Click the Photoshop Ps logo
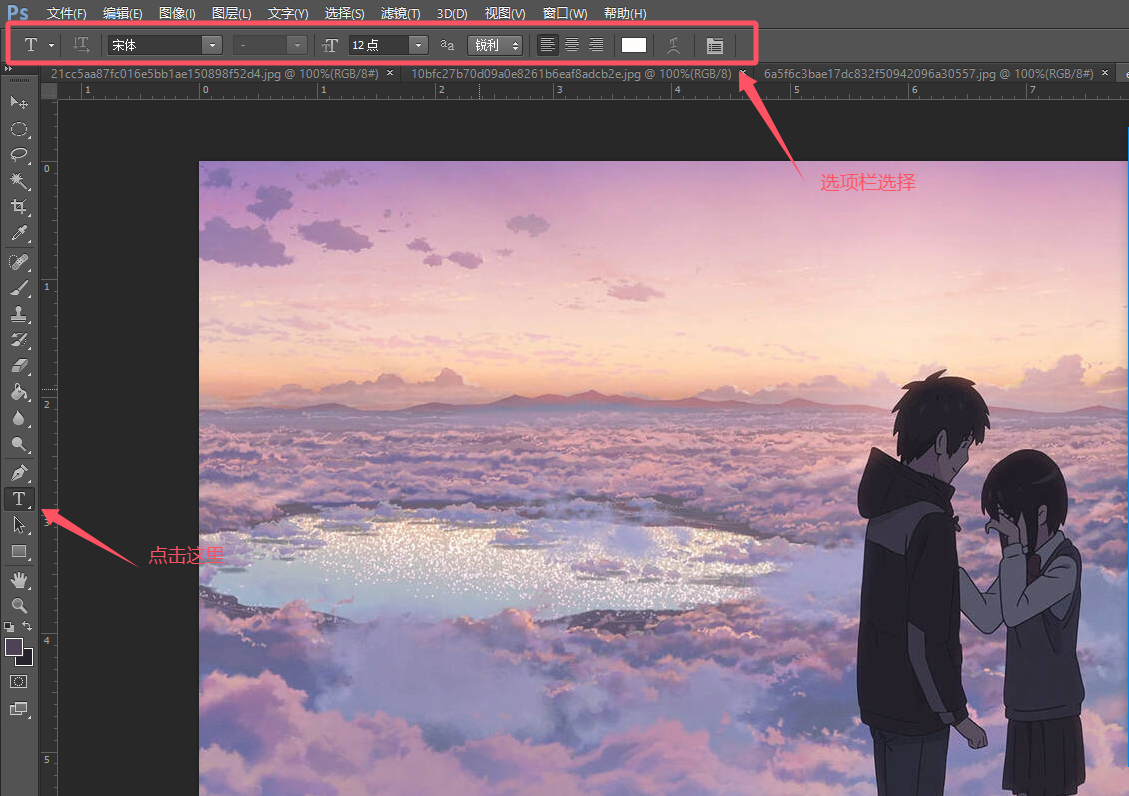 (x=18, y=12)
